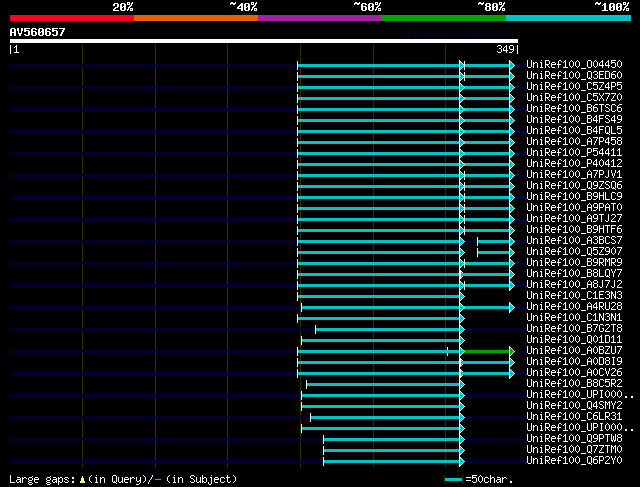Image resolution: width=640 pixels, height=487 pixels.
Task: Click the UniRef100_C6LR31 label
Action: pos(574,417)
